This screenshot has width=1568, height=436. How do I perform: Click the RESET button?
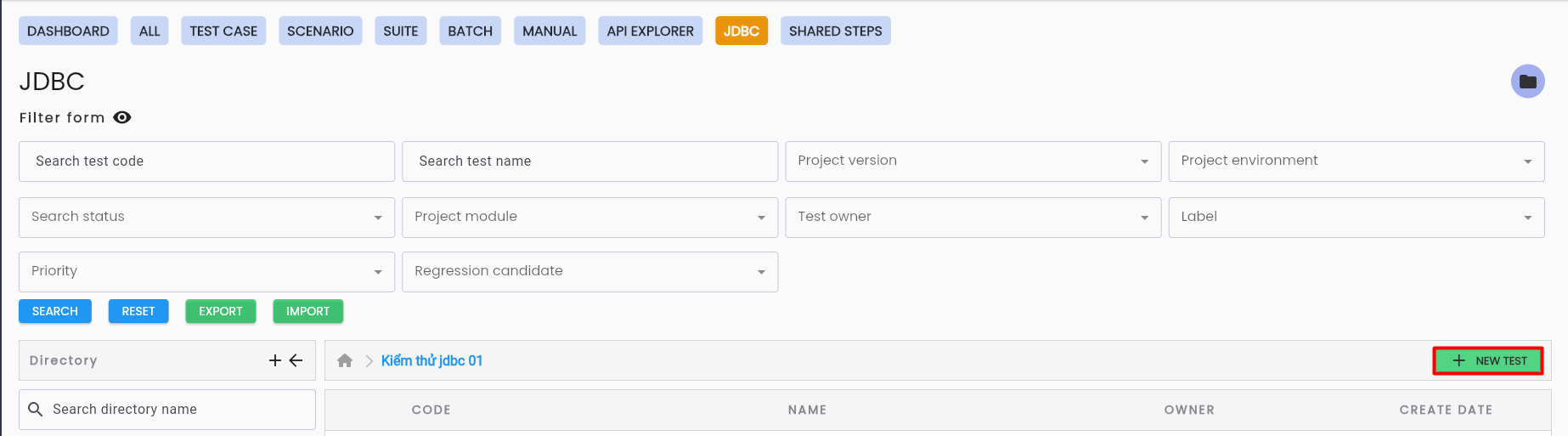(138, 311)
